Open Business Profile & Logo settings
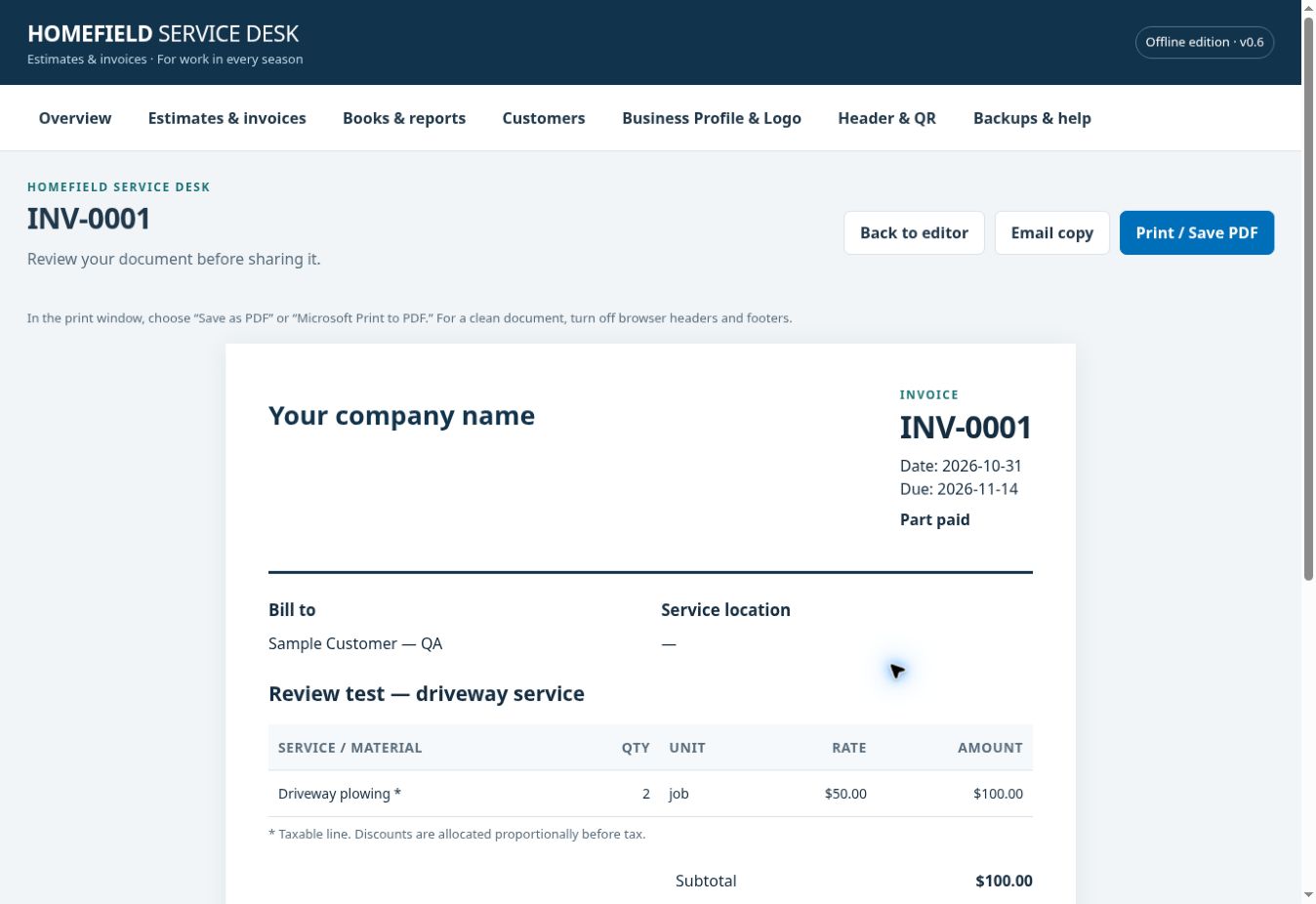The width and height of the screenshot is (1316, 904). 712,118
